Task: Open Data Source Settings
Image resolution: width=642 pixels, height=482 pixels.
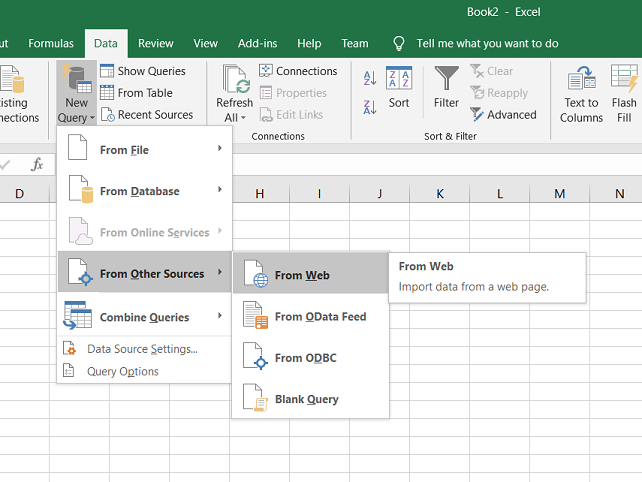Action: [x=145, y=349]
